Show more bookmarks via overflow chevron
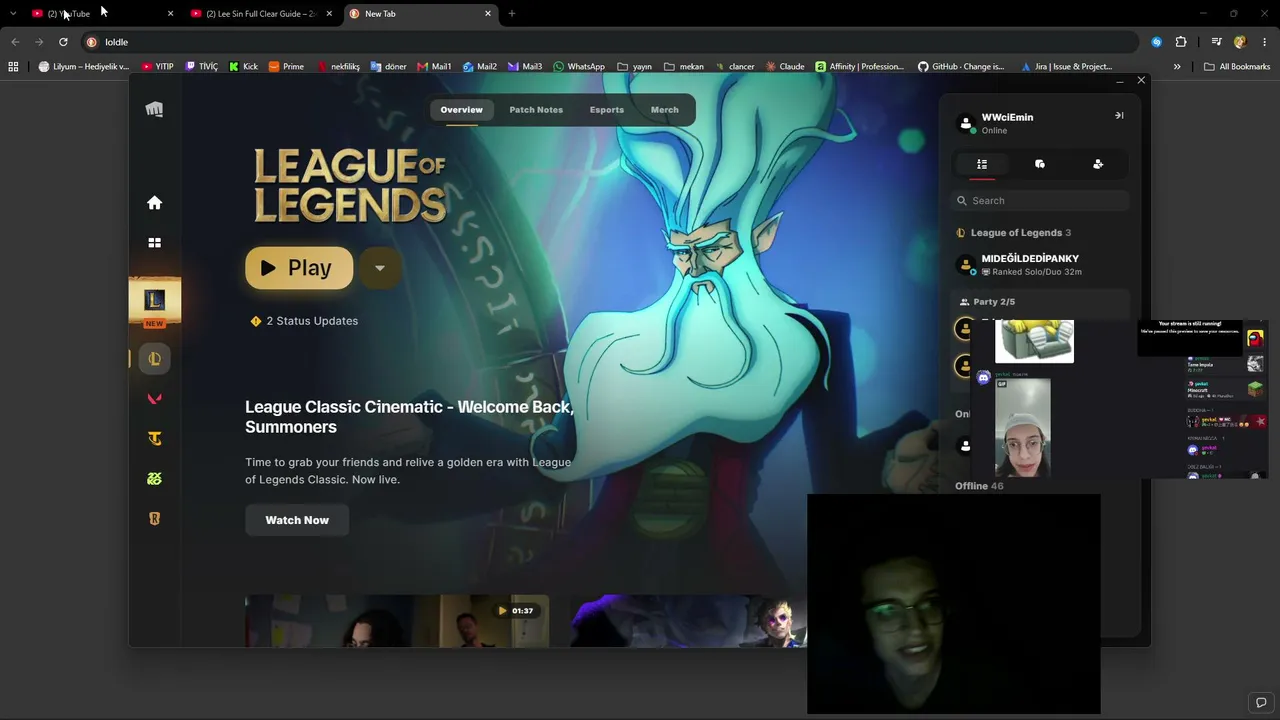The image size is (1280, 720). [x=1177, y=67]
